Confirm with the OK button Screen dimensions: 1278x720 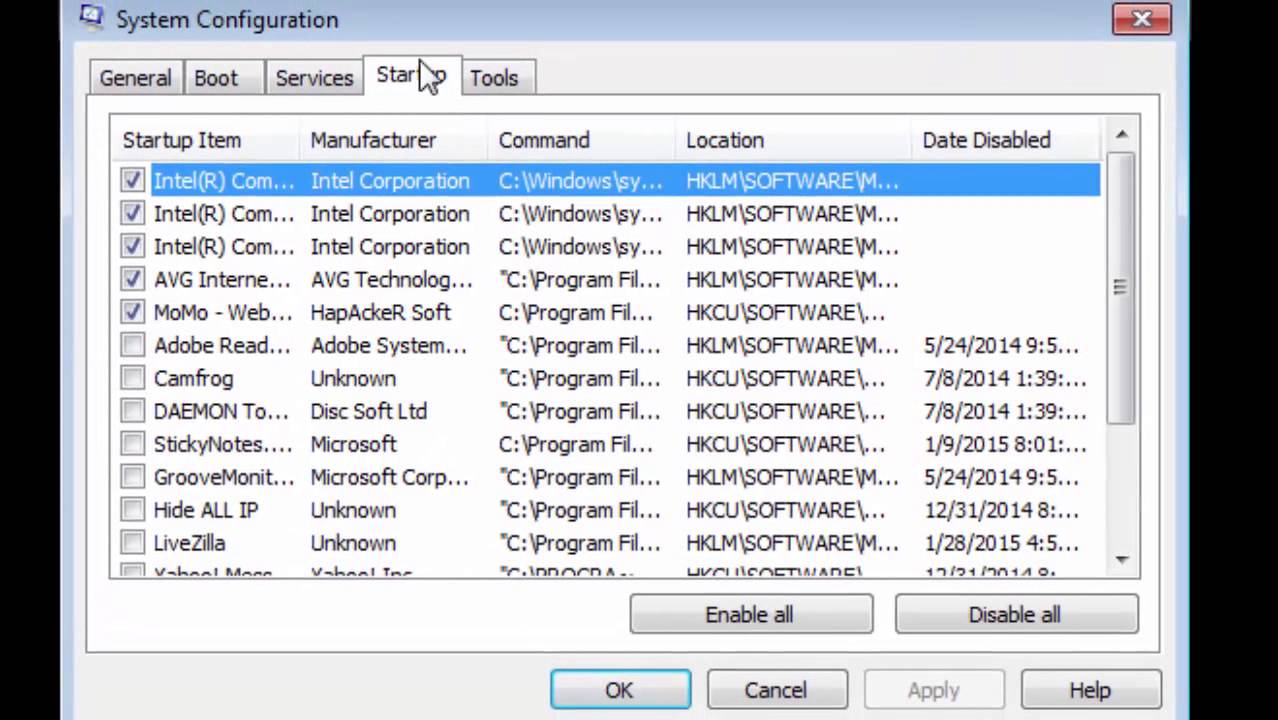tap(620, 690)
